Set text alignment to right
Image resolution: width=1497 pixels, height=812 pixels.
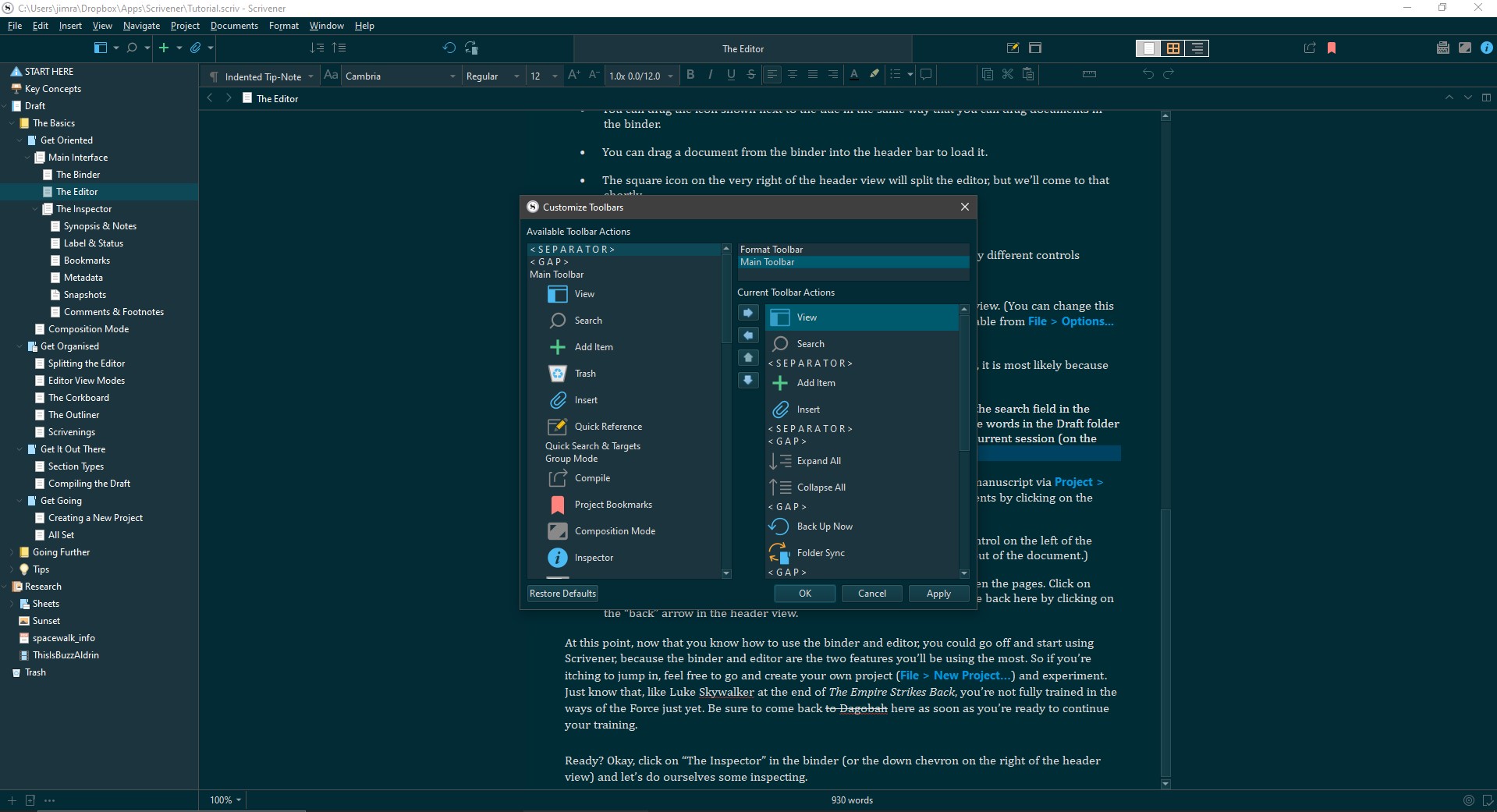tap(833, 75)
